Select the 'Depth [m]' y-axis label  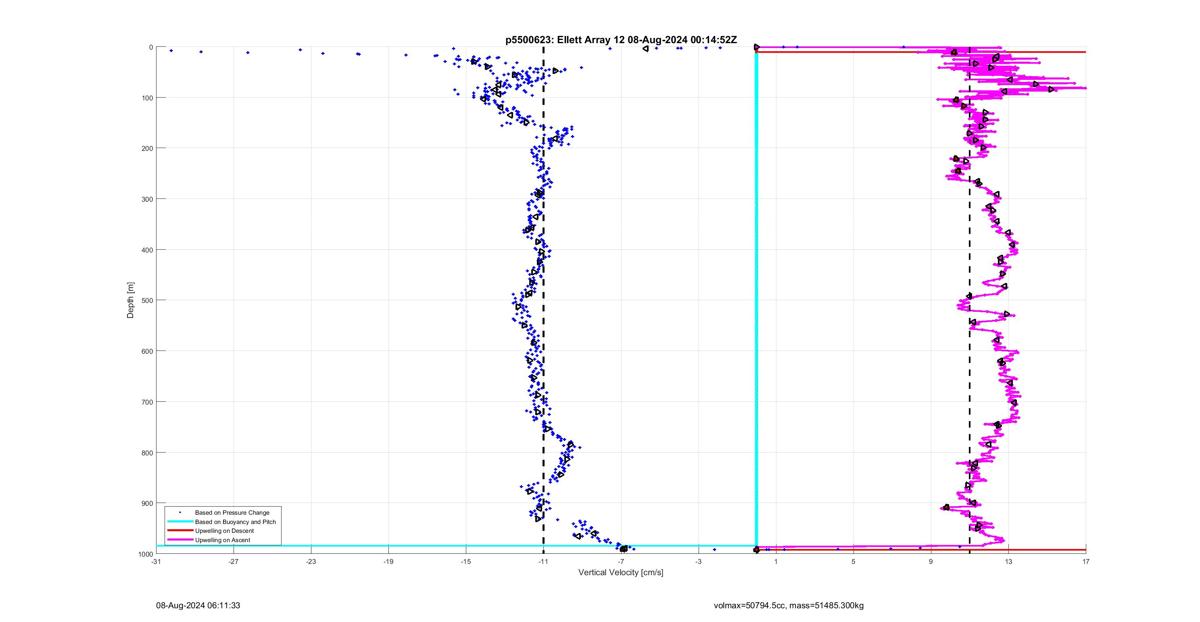pos(130,300)
